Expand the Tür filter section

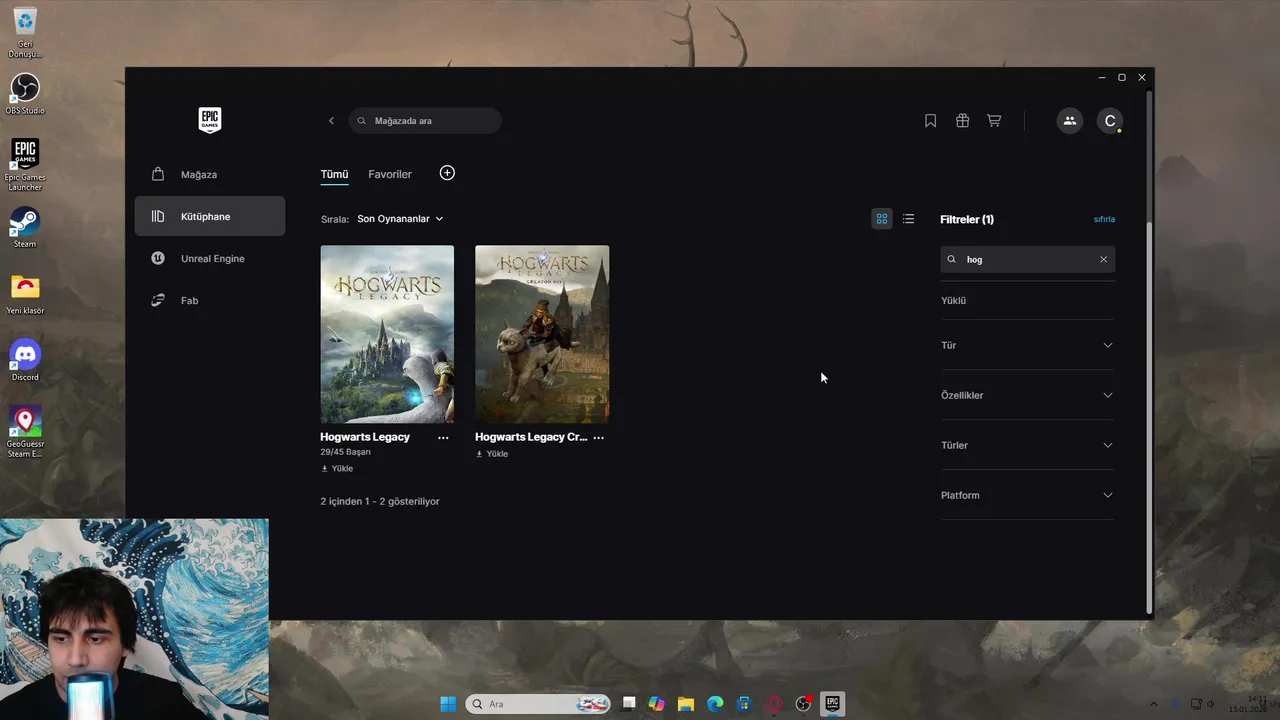[x=1027, y=345]
